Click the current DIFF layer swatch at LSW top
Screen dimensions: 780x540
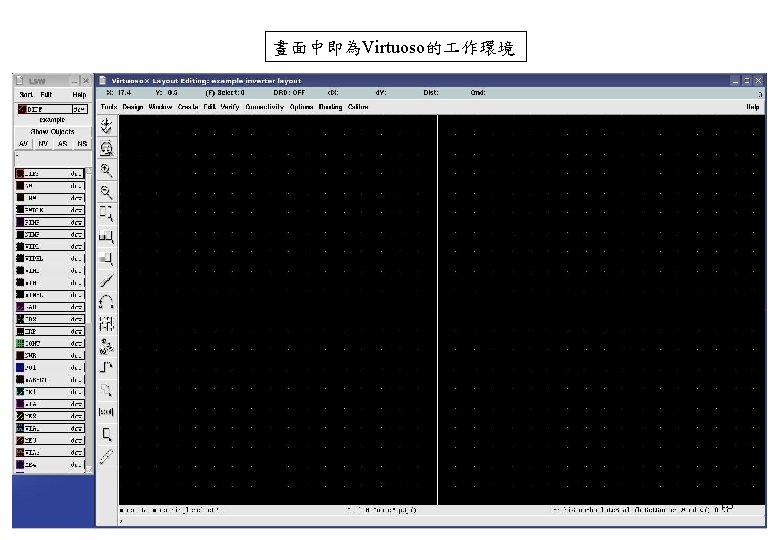(22, 109)
